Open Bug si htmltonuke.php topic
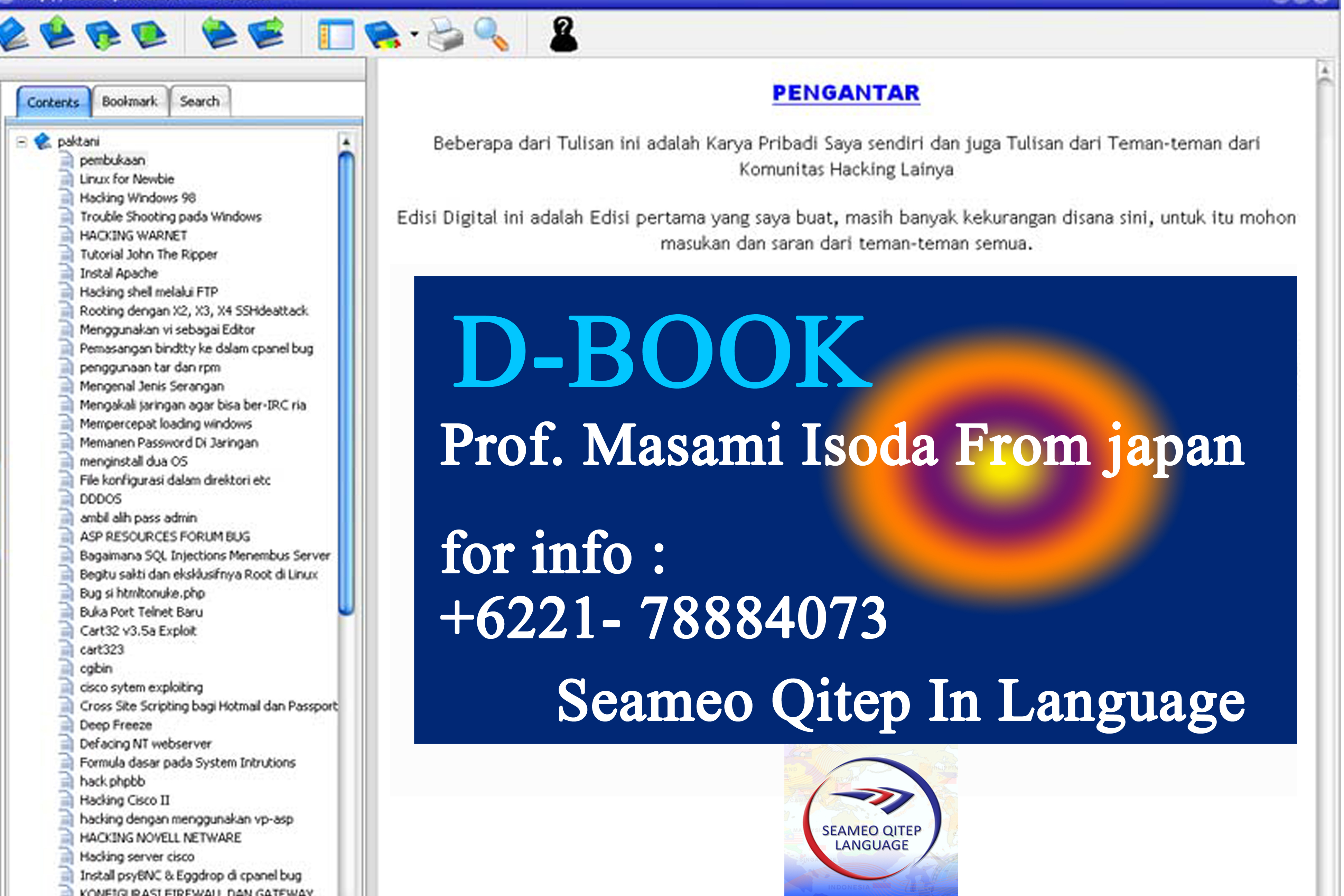 point(142,593)
